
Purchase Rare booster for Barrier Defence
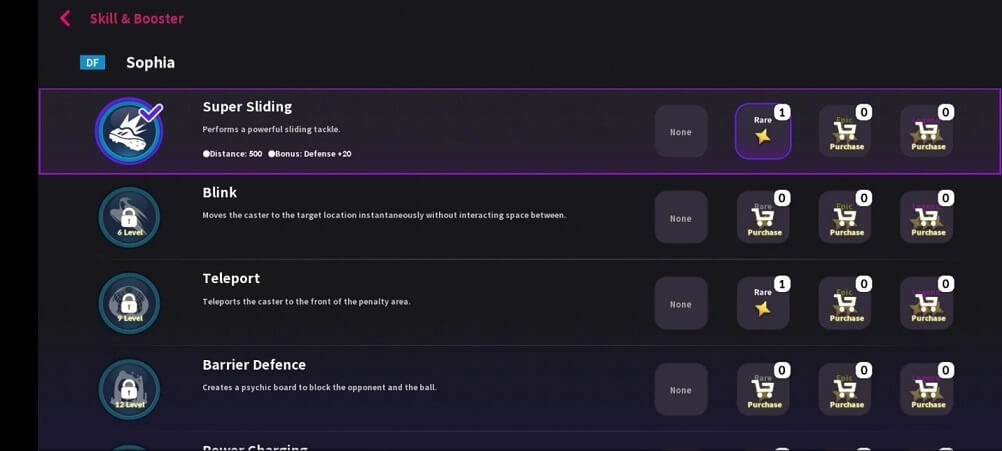764,389
